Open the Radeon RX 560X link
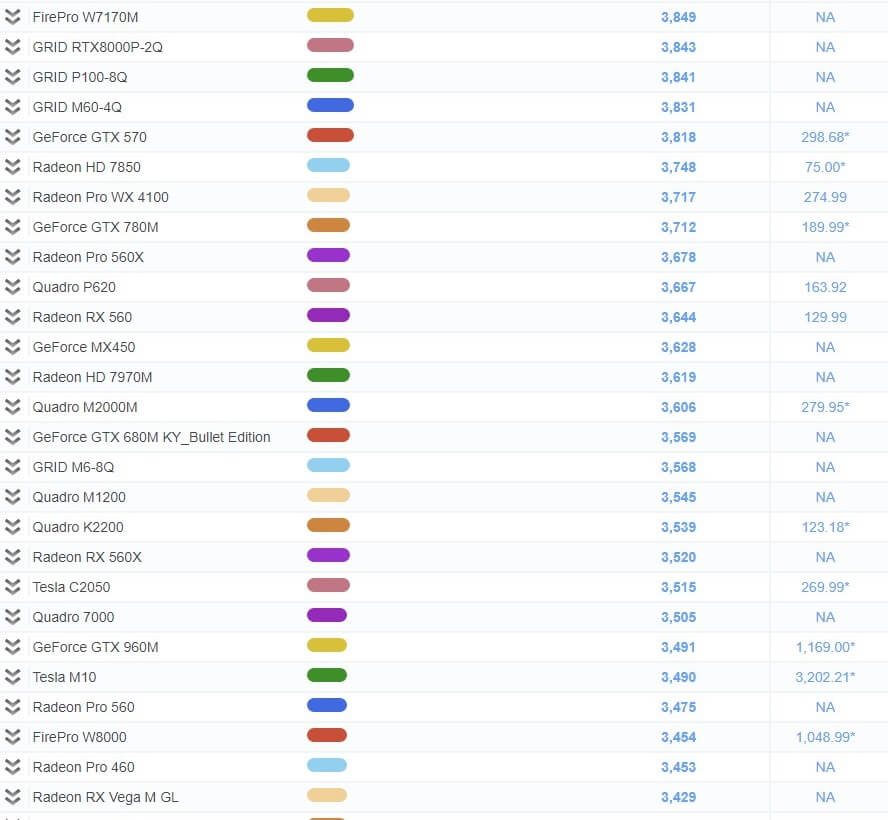Screen dimensions: 888x820 point(87,557)
